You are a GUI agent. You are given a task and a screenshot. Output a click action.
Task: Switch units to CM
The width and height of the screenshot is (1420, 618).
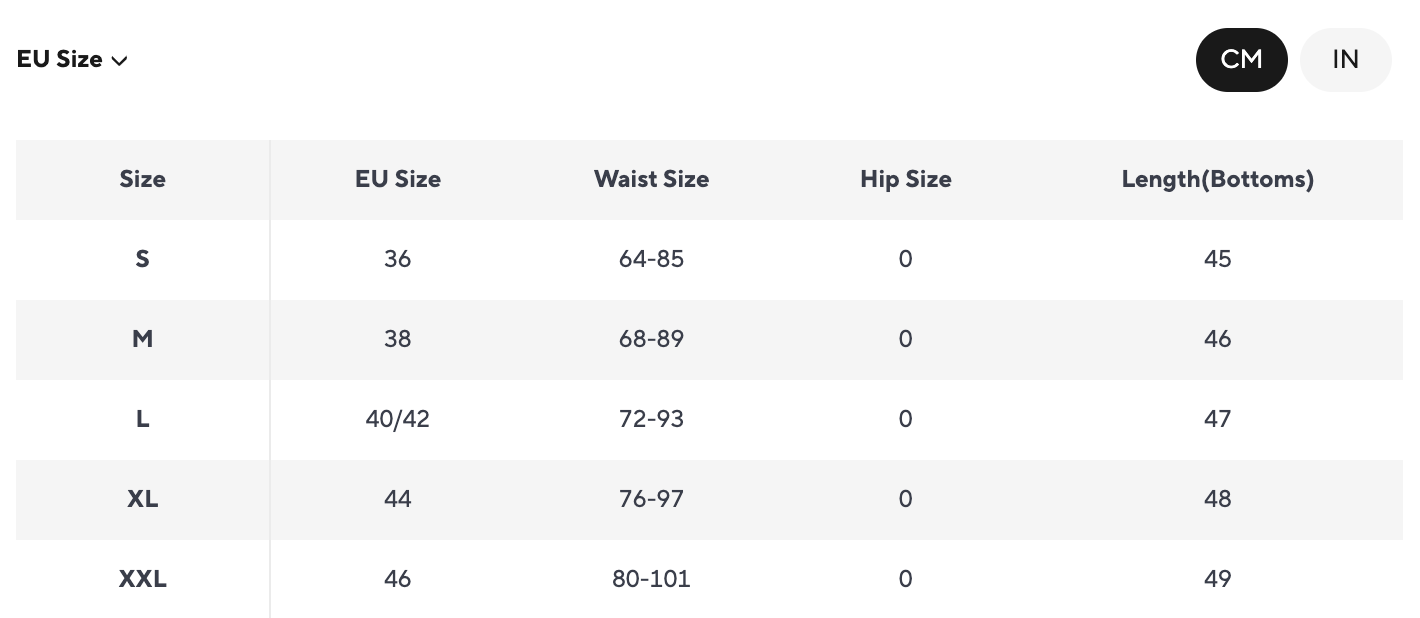pyautogui.click(x=1241, y=60)
